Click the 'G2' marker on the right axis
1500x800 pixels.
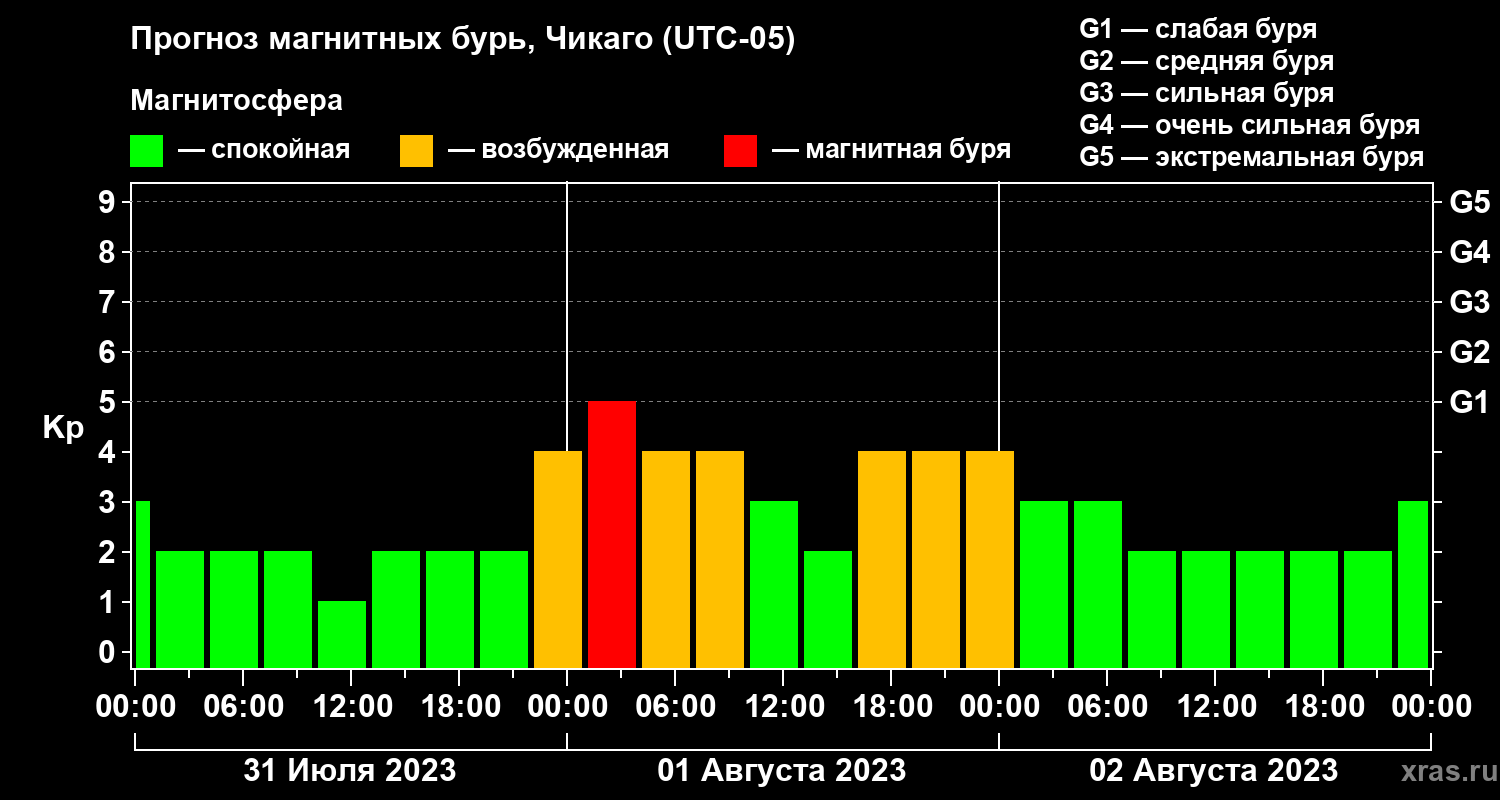tap(1469, 352)
